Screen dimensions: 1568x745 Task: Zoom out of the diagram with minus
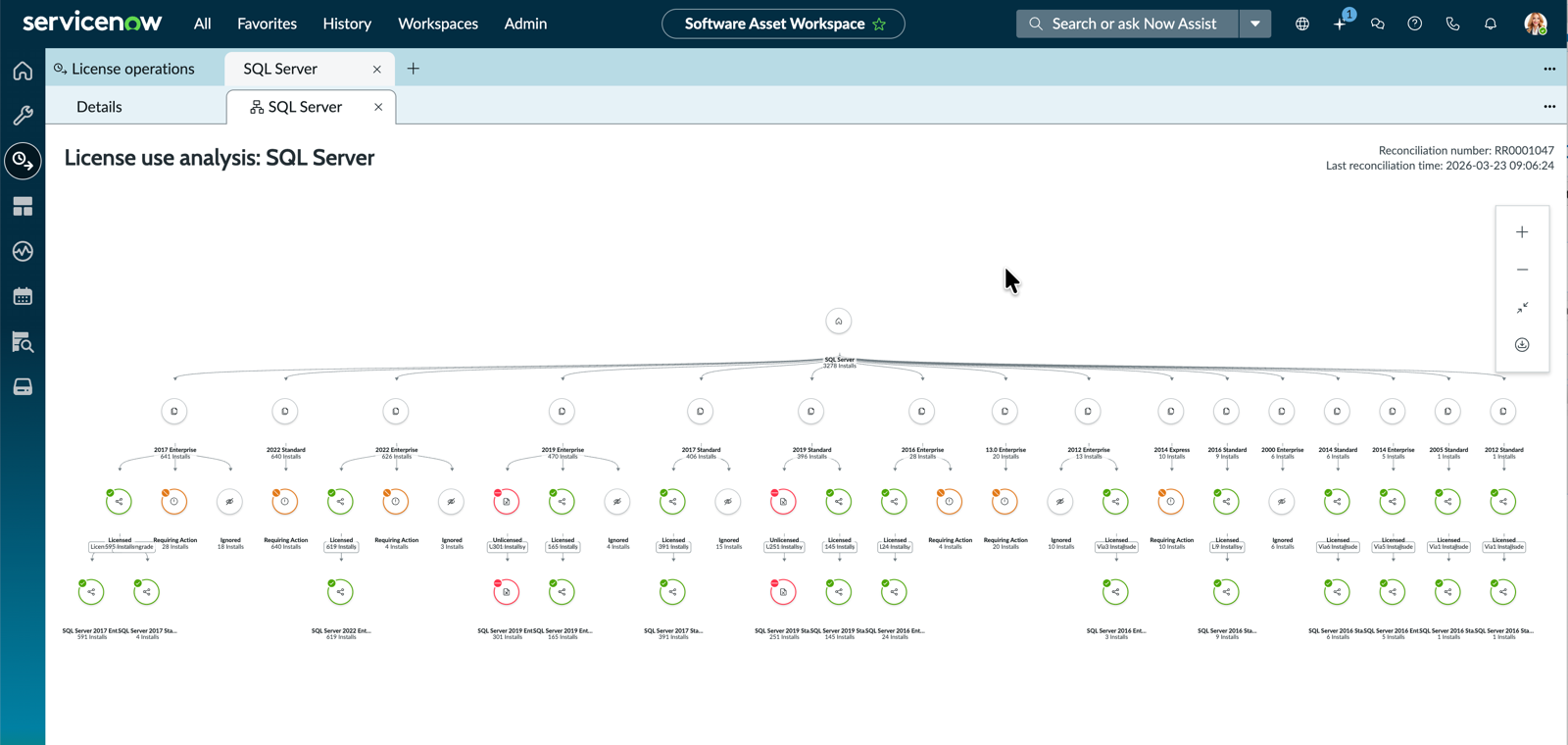pos(1522,270)
